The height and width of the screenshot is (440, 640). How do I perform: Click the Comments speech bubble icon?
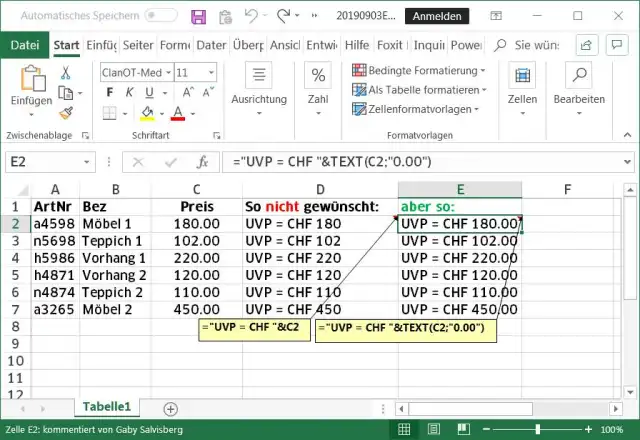(x=617, y=45)
